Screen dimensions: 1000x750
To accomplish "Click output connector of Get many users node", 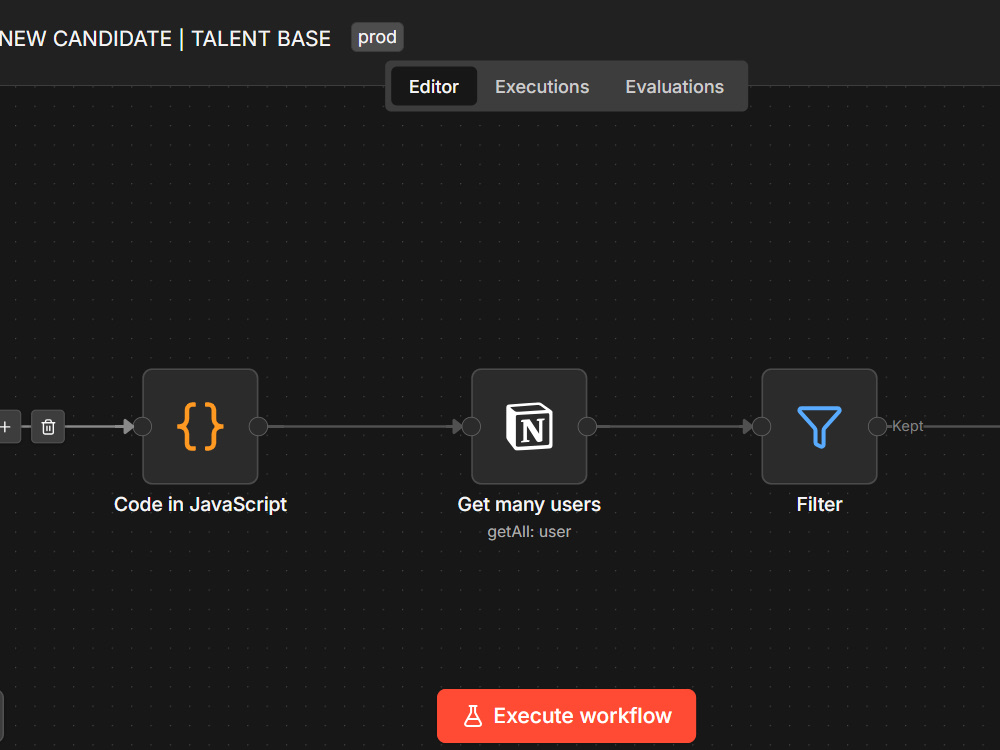I will click(x=587, y=427).
